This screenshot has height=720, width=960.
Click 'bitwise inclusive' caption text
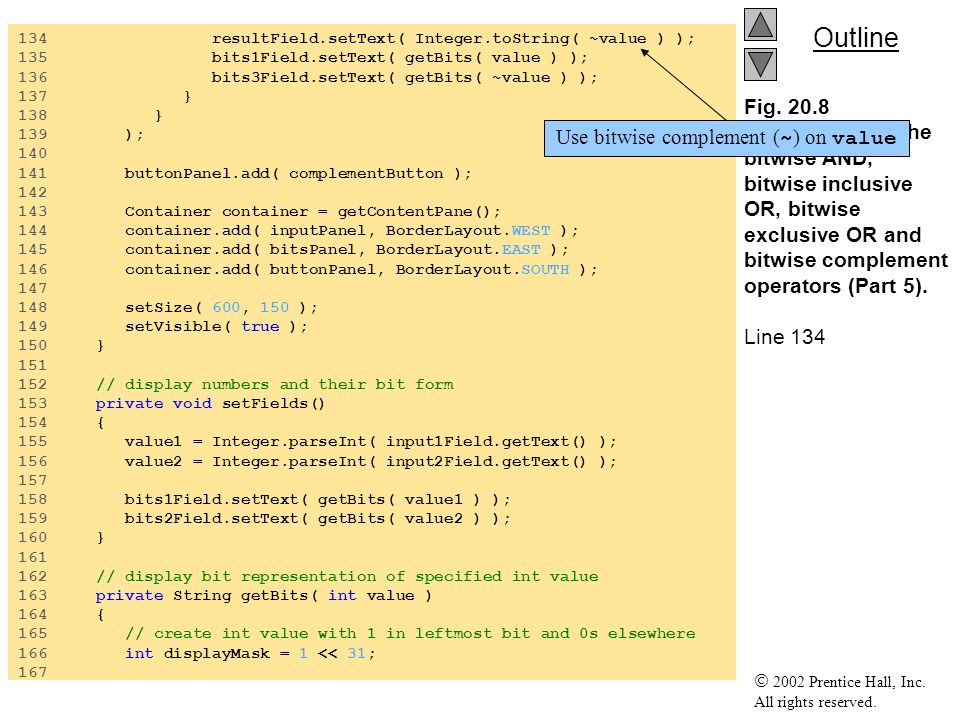click(828, 184)
